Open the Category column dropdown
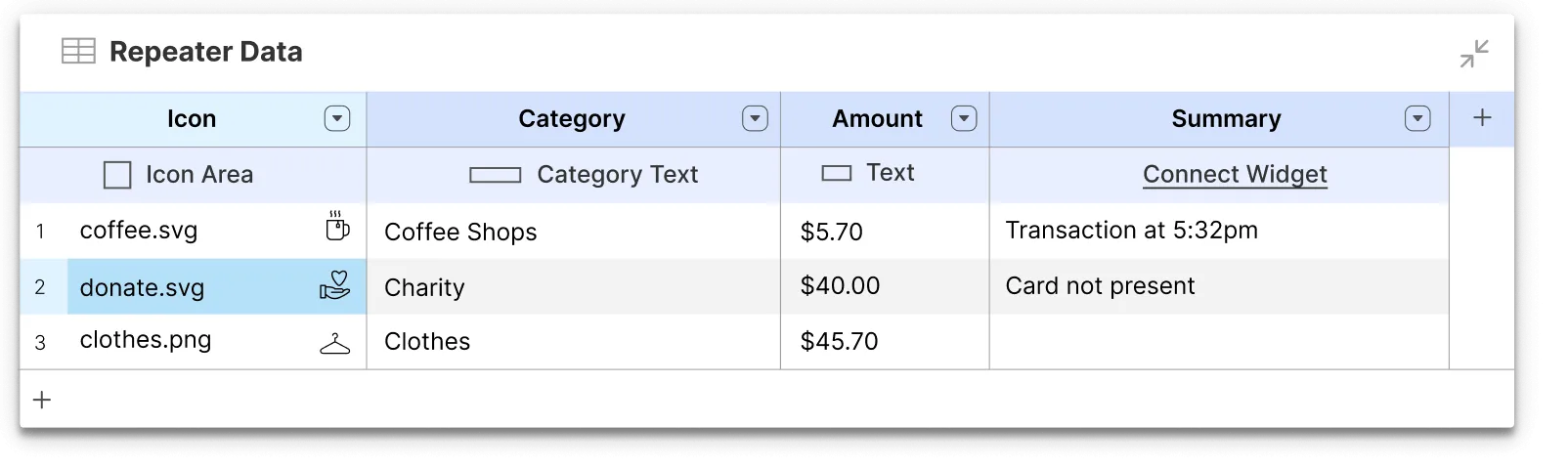This screenshot has height=468, width=1568. [755, 119]
